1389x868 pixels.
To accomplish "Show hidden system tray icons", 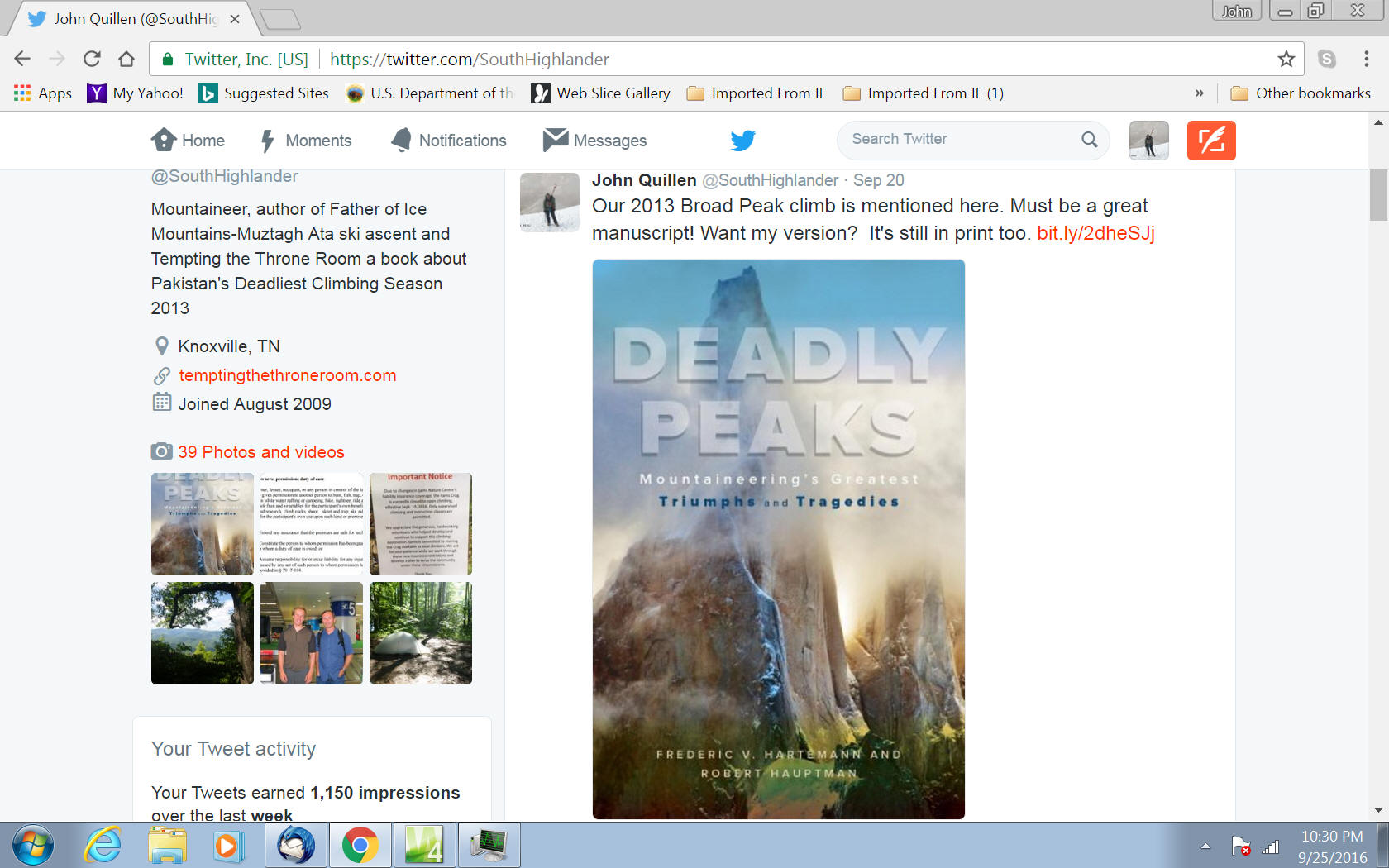I will pos(1205,846).
